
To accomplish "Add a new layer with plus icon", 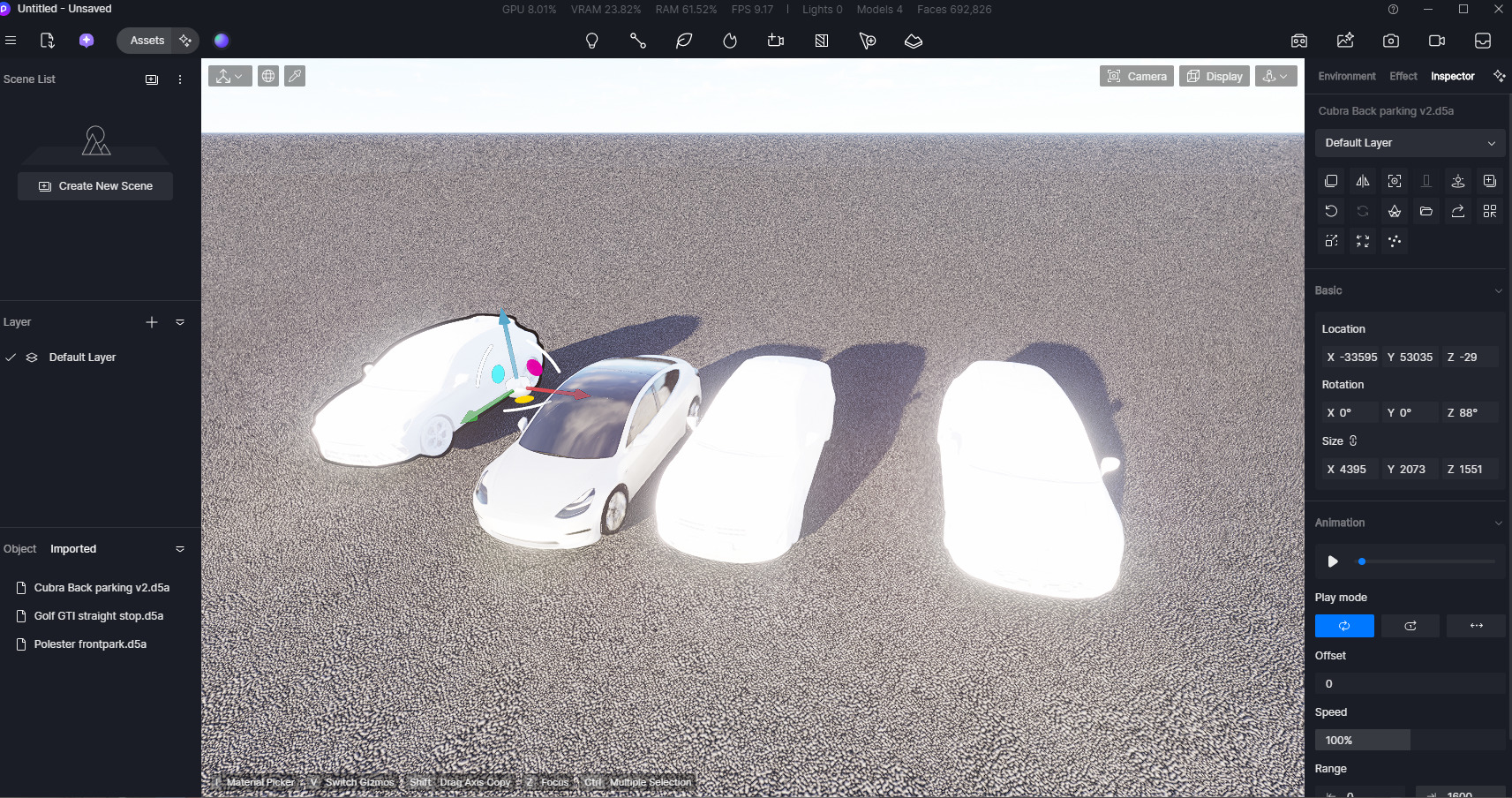I will tap(152, 322).
